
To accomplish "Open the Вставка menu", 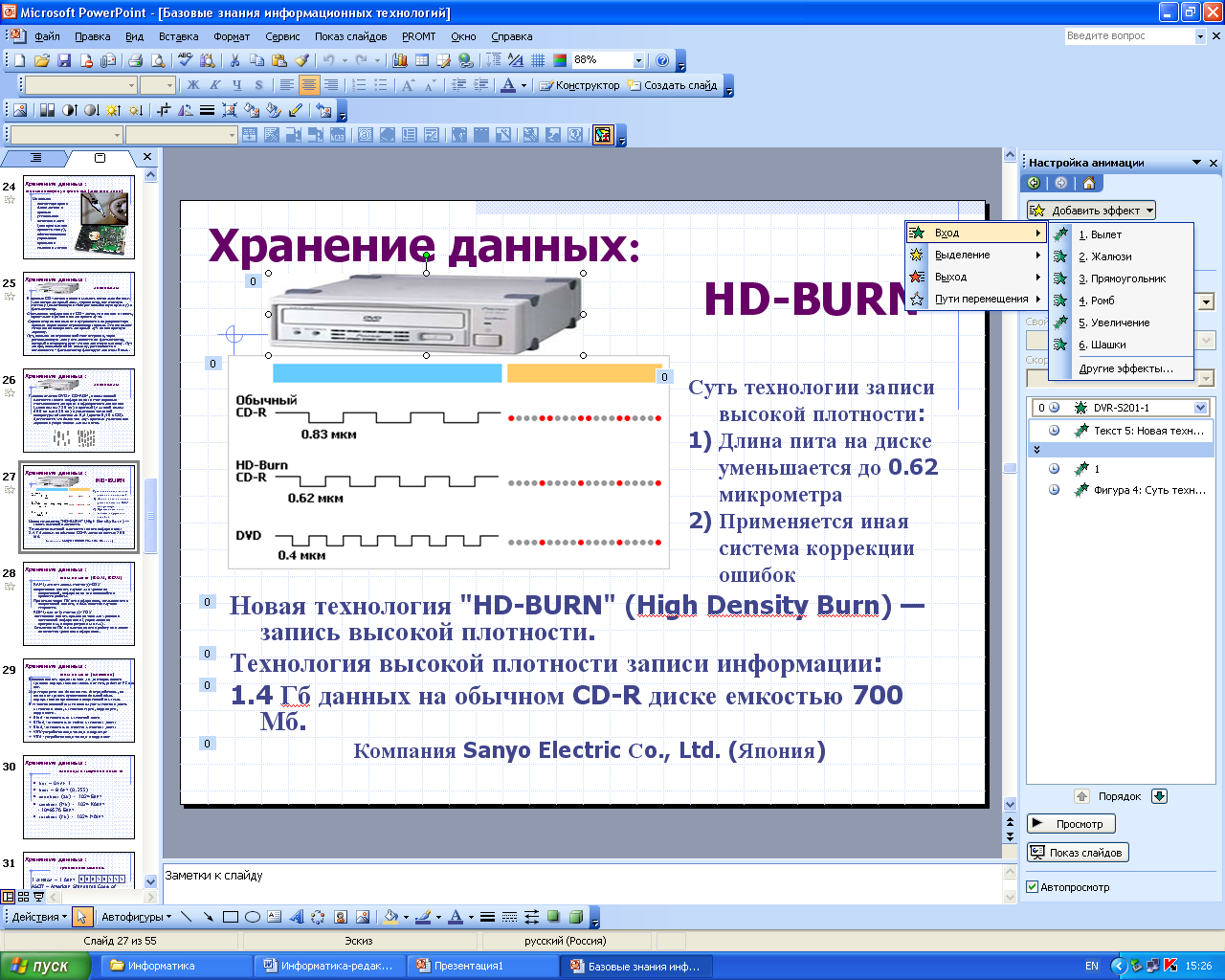I will click(x=179, y=36).
